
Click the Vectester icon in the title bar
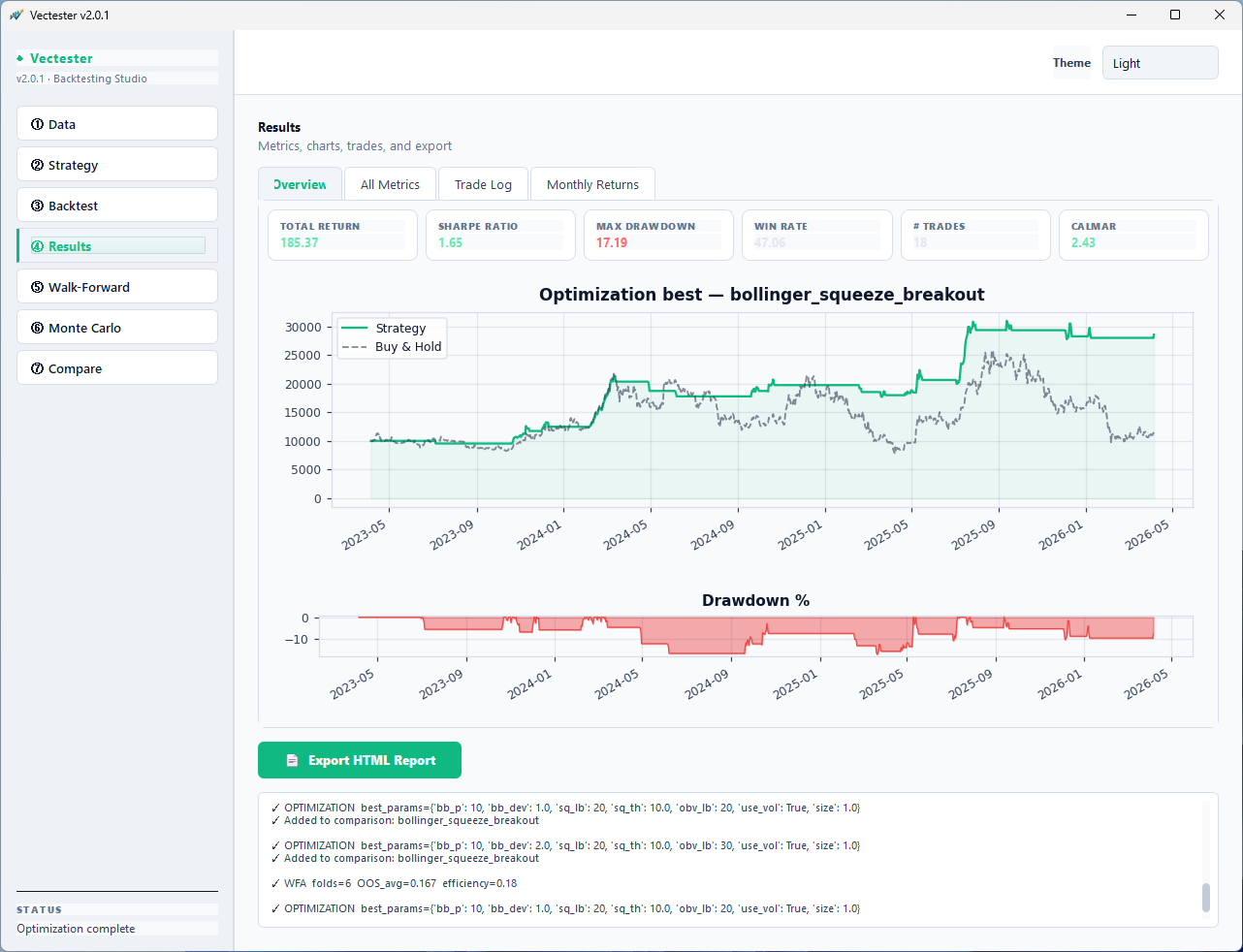pos(16,15)
